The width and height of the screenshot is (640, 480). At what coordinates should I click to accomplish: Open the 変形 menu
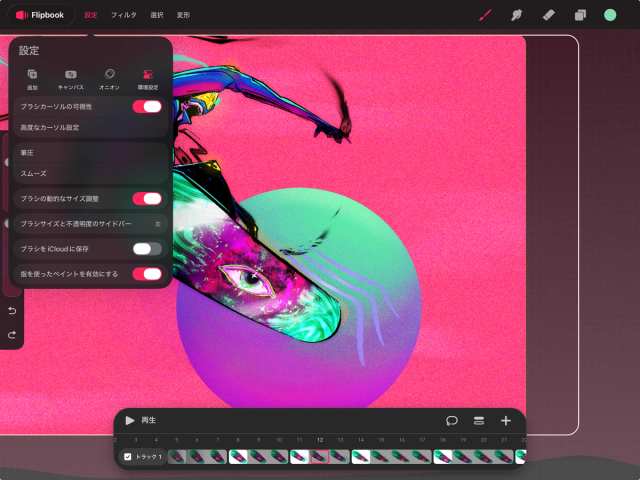pyautogui.click(x=183, y=15)
